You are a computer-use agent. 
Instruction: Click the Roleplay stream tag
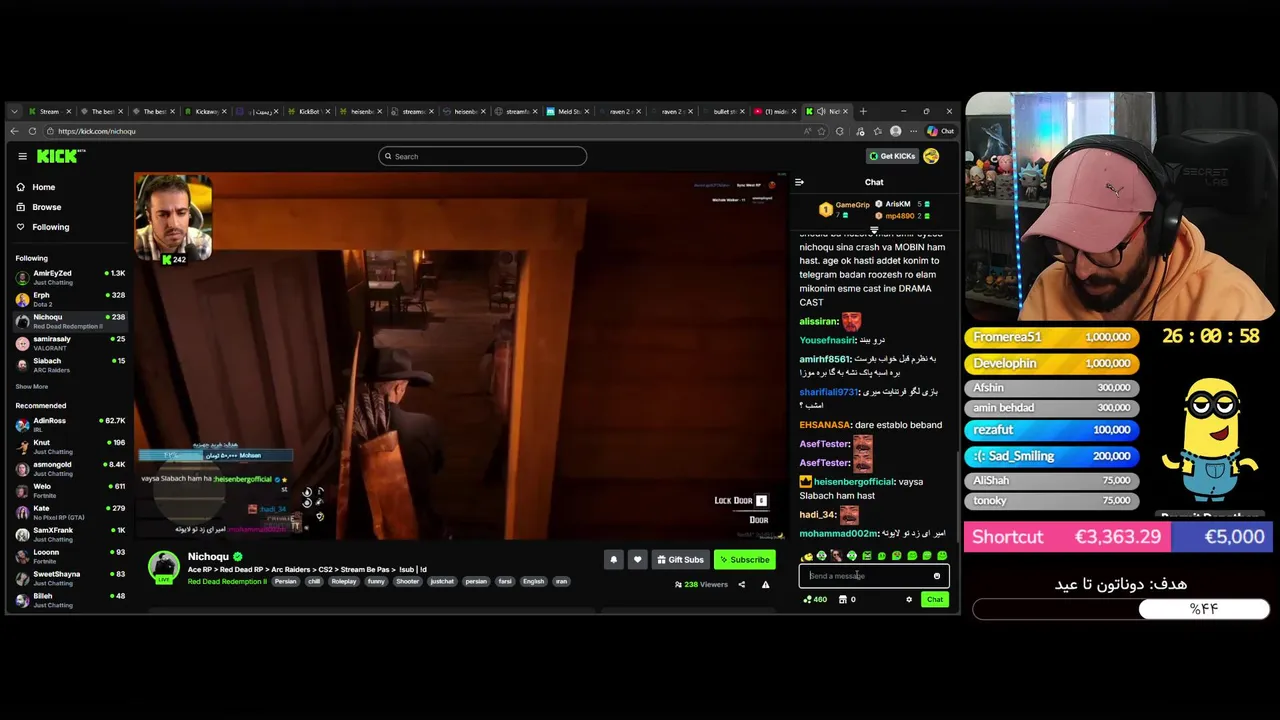[344, 581]
